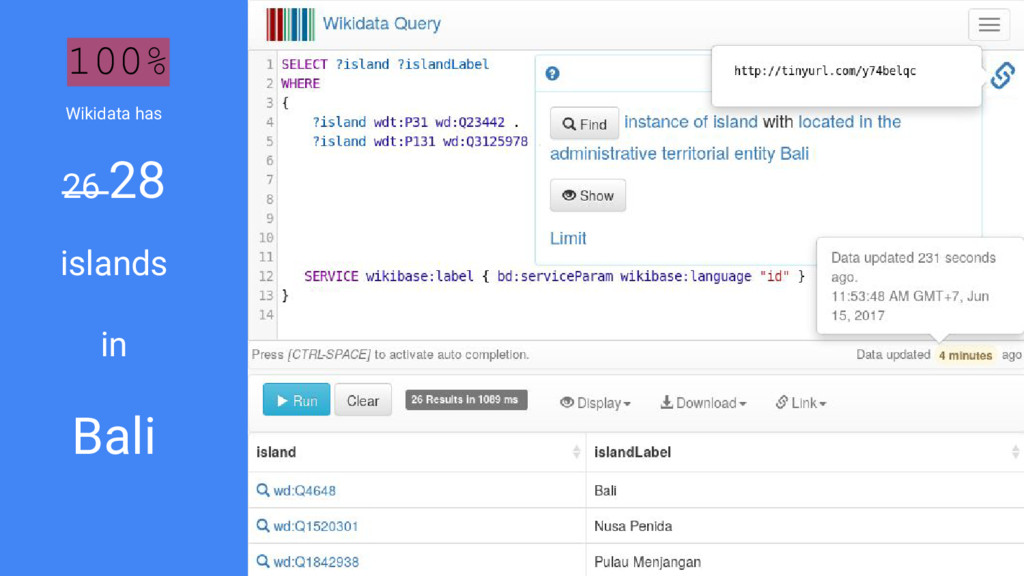Click the magnifier icon next to wd:Q1842938
Screen dimensions: 1024x576
coord(263,561)
